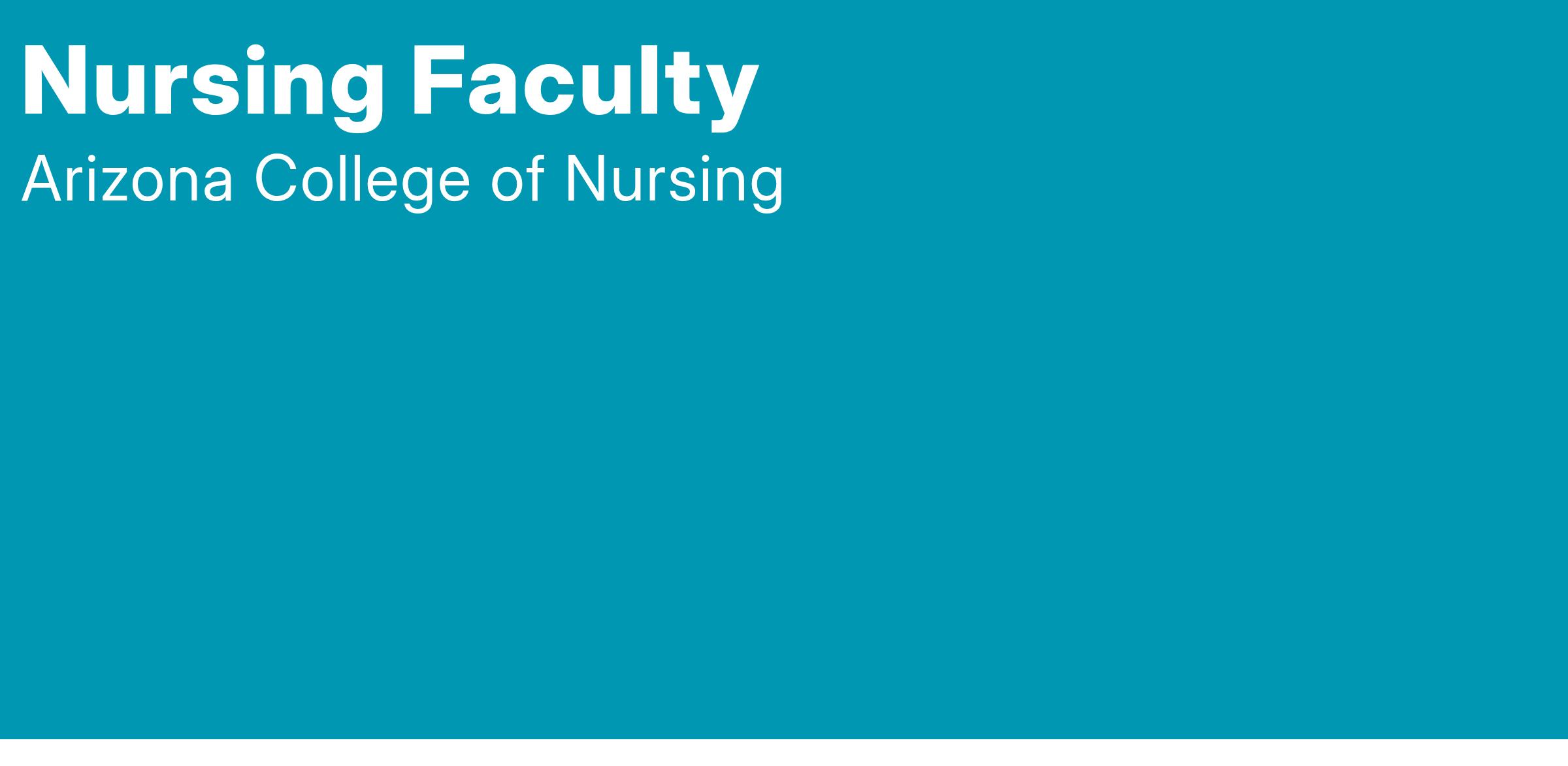Viewport: 1568px width, 766px height.
Task: Click the white strip below the teal banner
Action: (x=784, y=753)
